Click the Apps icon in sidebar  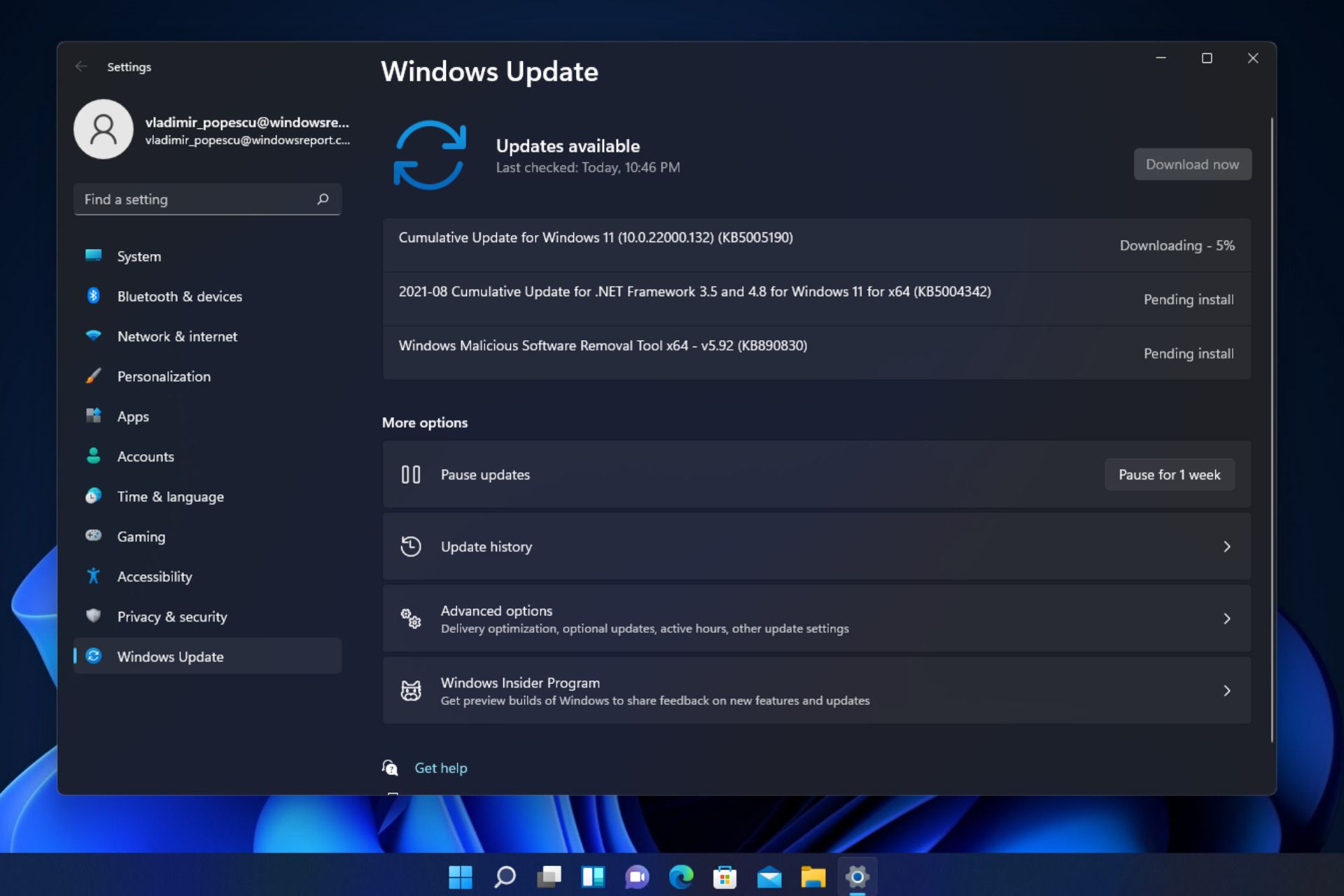click(93, 416)
